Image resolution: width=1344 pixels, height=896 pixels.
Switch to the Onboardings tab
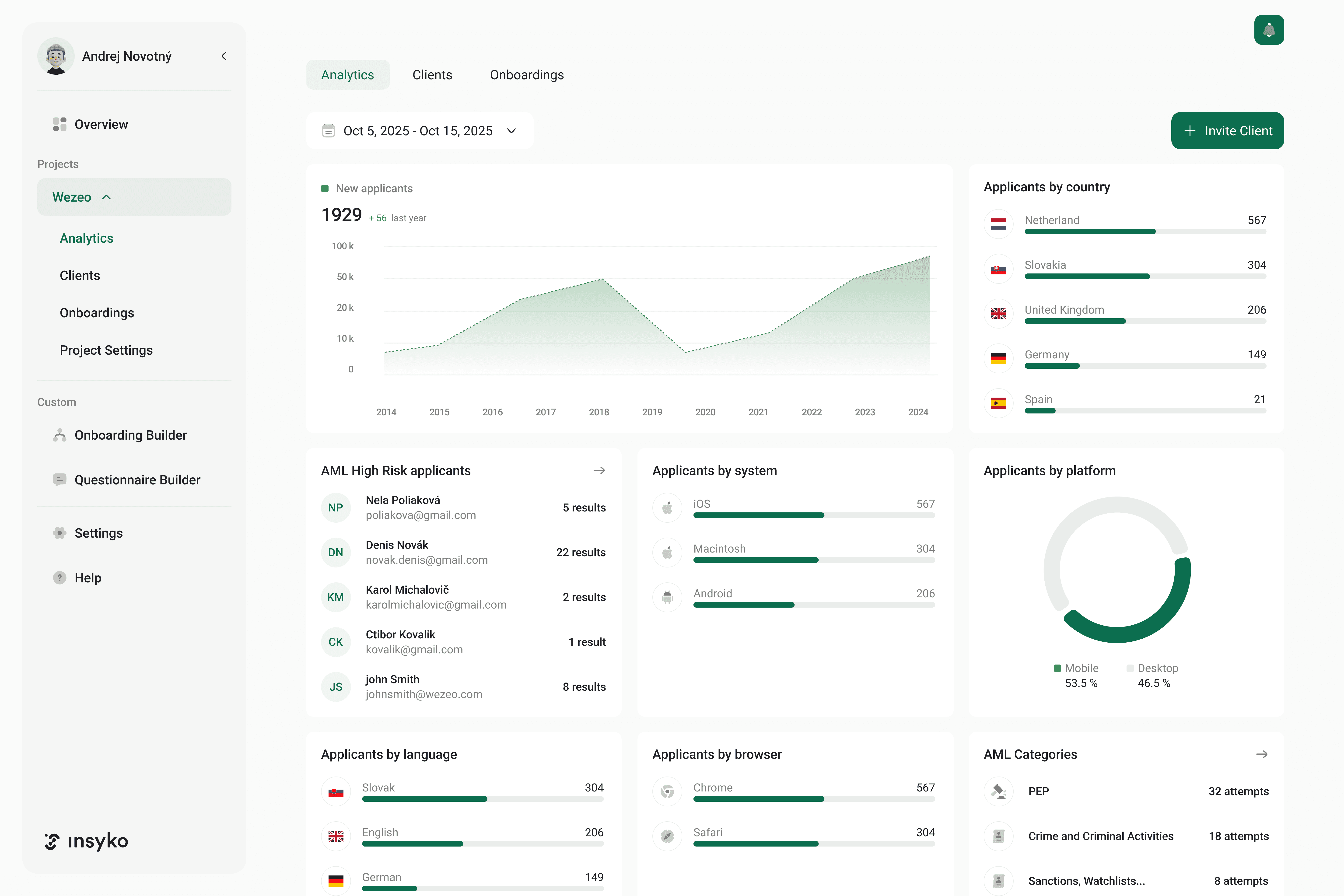(x=527, y=75)
